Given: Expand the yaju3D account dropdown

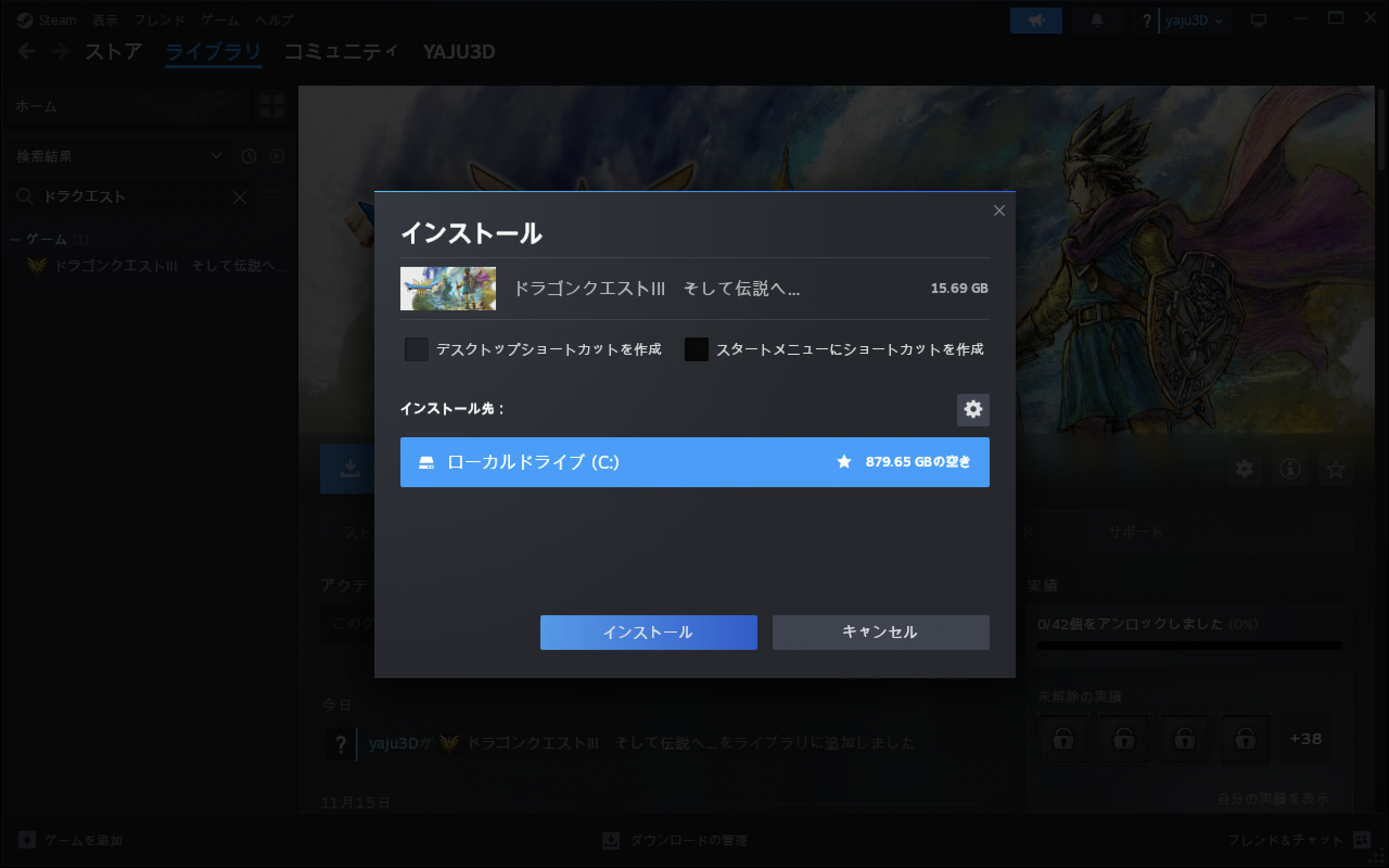Looking at the screenshot, I should 1193,21.
